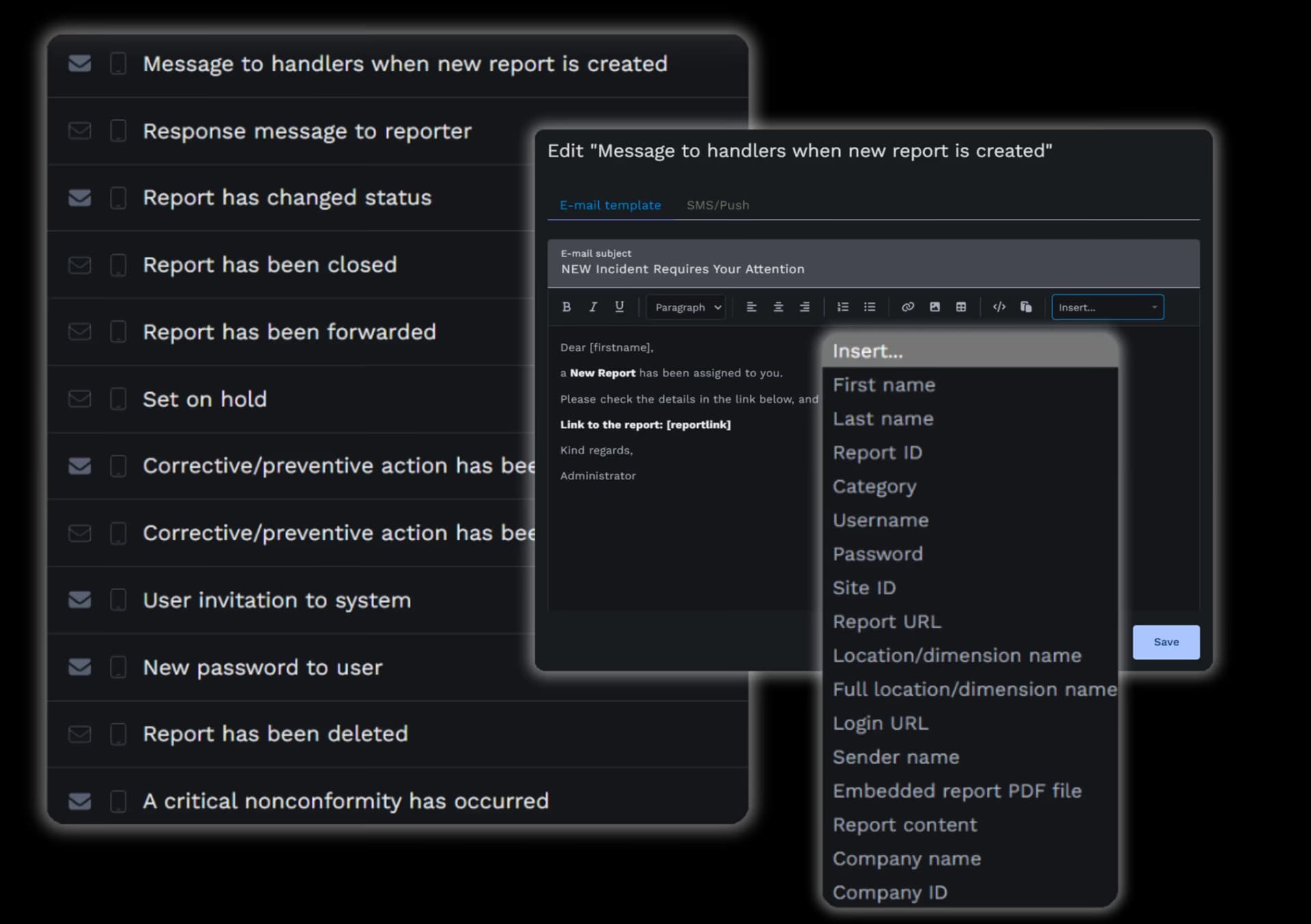Image resolution: width=1311 pixels, height=924 pixels.
Task: Open 'User invitation to system' template
Action: [277, 600]
